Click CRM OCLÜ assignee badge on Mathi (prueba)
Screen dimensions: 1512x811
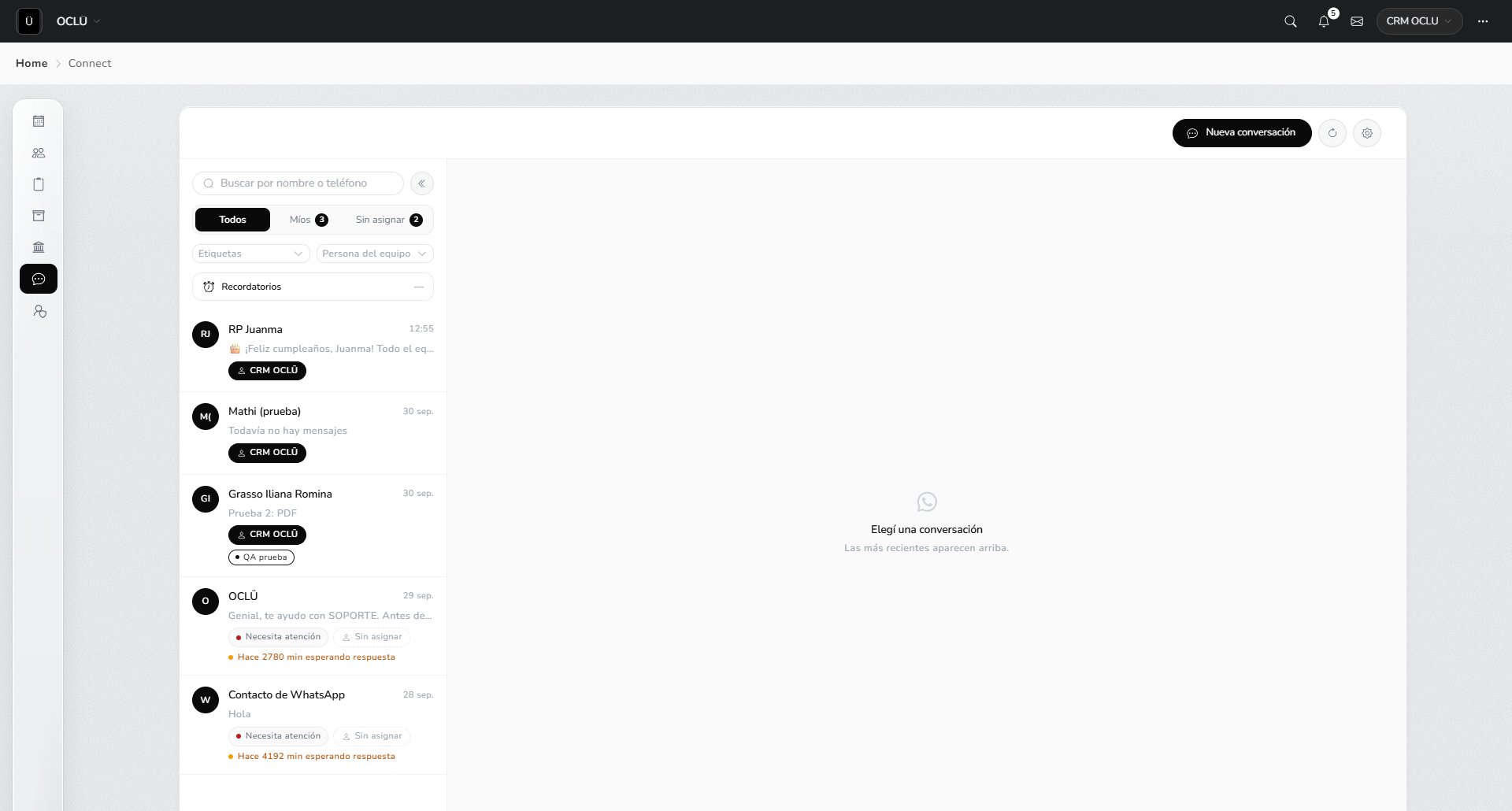[267, 453]
